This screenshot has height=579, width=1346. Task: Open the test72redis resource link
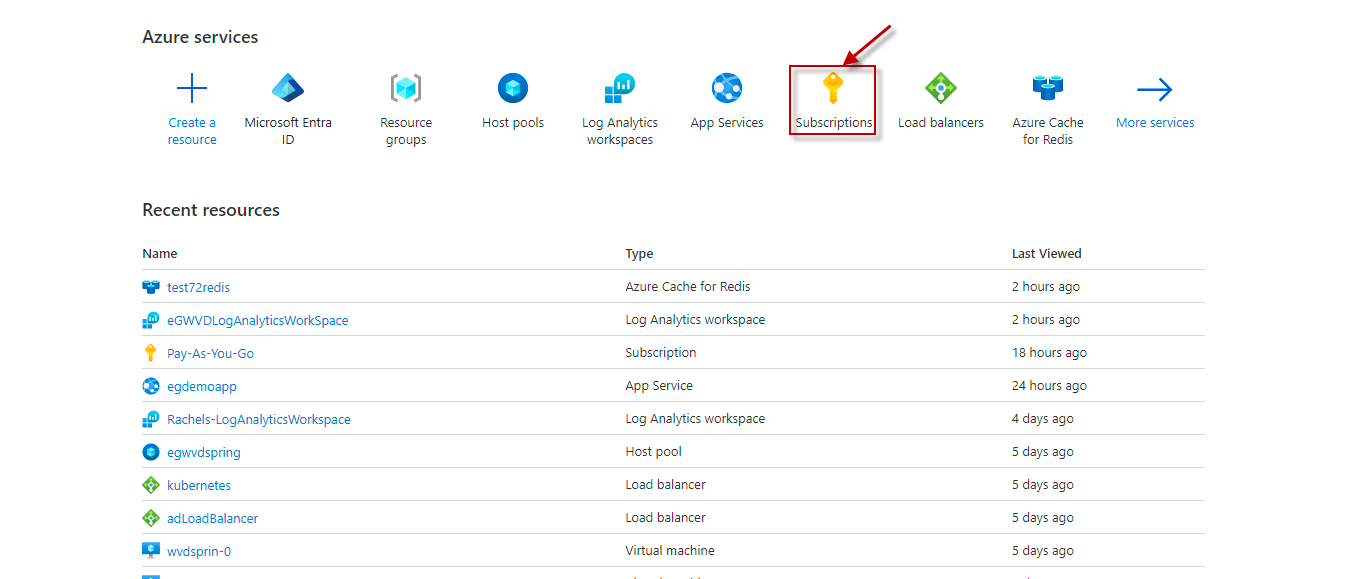click(198, 287)
